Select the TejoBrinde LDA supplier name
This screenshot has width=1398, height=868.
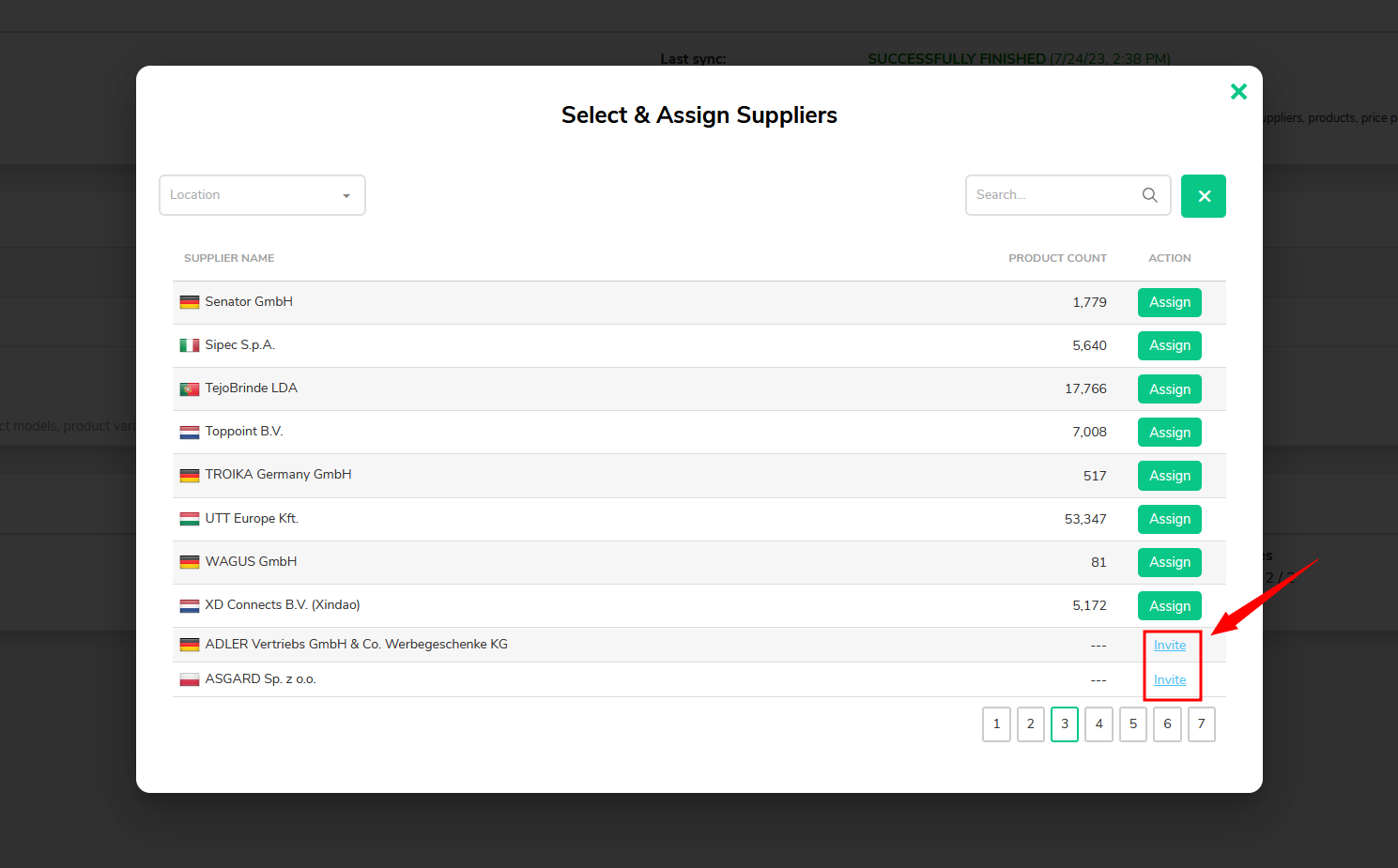tap(251, 388)
